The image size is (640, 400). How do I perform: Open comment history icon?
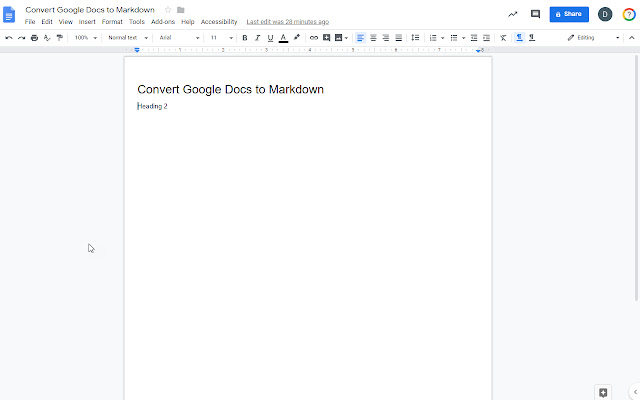[x=535, y=14]
